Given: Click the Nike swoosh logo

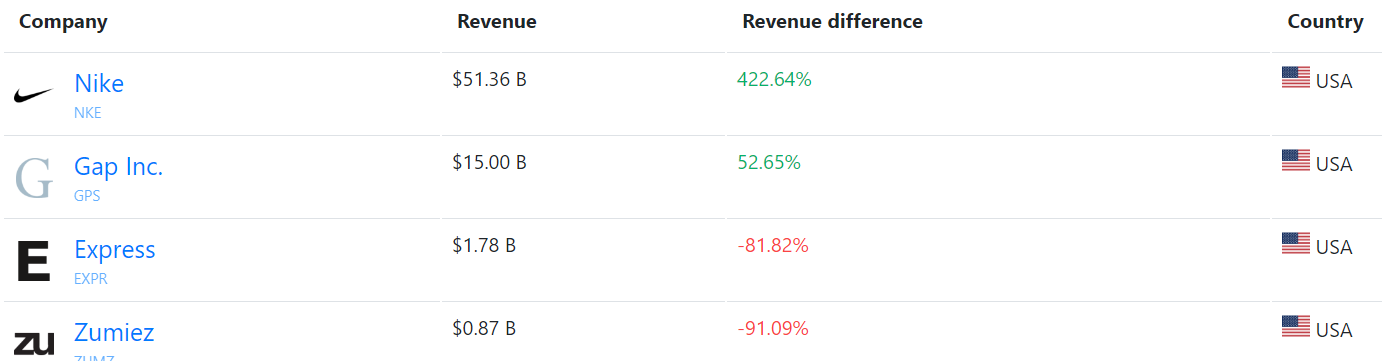Looking at the screenshot, I should [x=33, y=96].
